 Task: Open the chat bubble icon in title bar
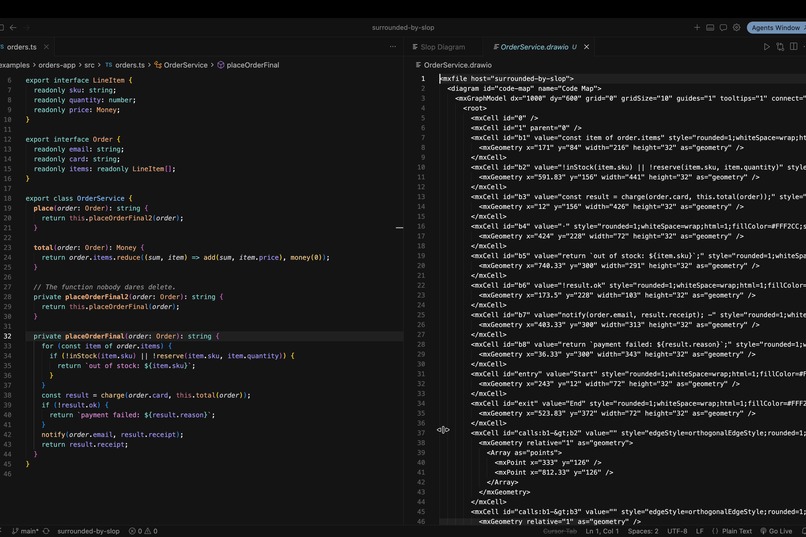723,28
